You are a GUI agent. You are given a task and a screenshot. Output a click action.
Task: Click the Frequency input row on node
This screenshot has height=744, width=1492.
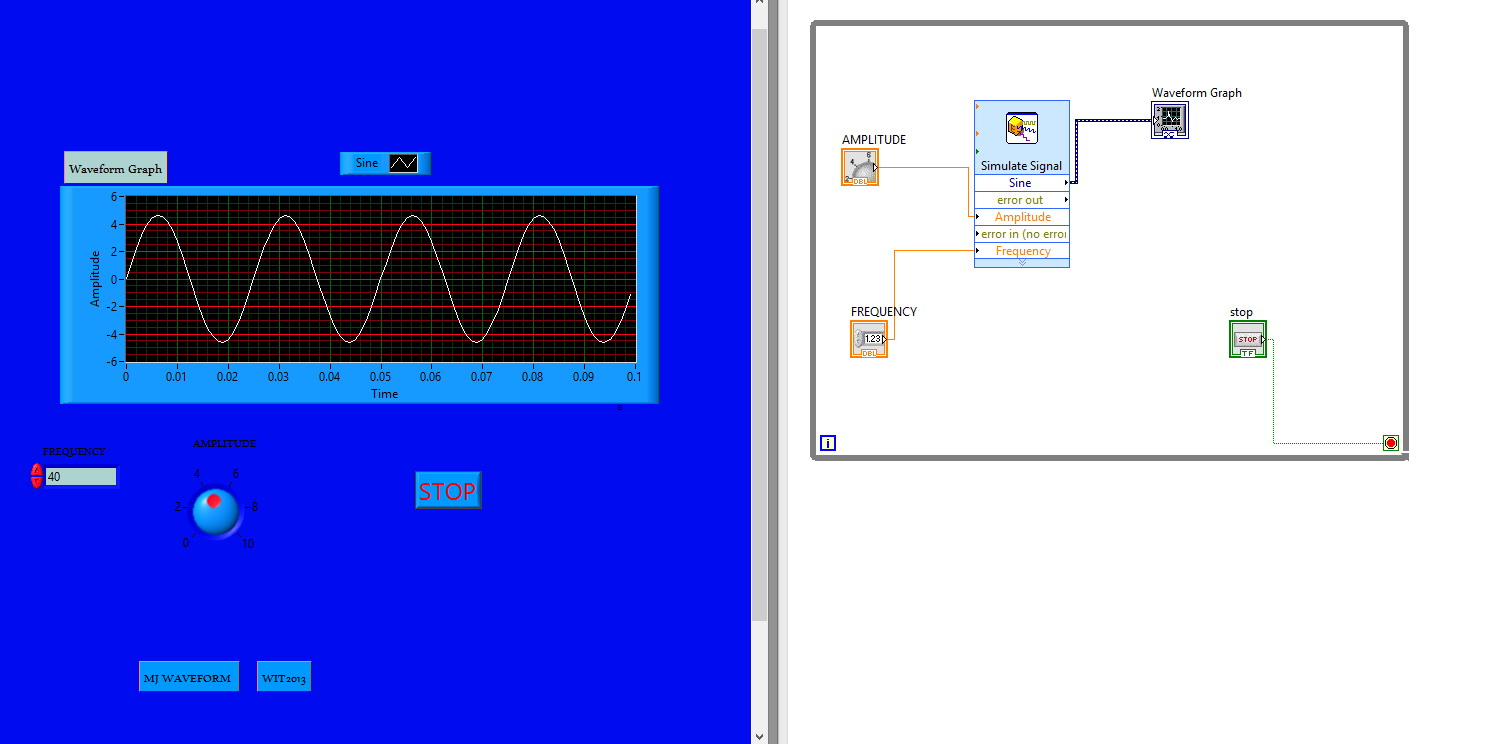tap(1021, 251)
